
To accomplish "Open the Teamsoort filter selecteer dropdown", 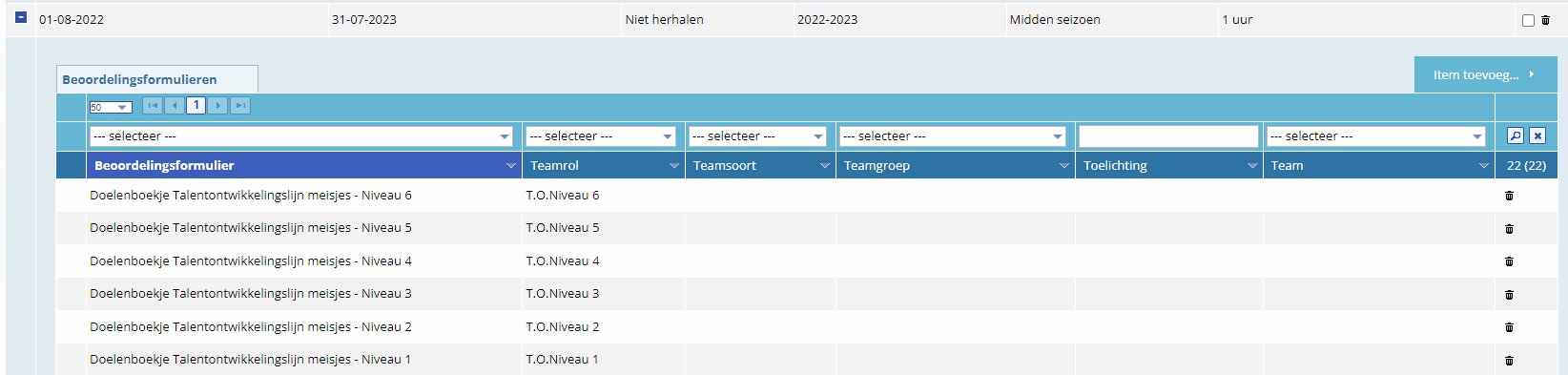I will [757, 136].
